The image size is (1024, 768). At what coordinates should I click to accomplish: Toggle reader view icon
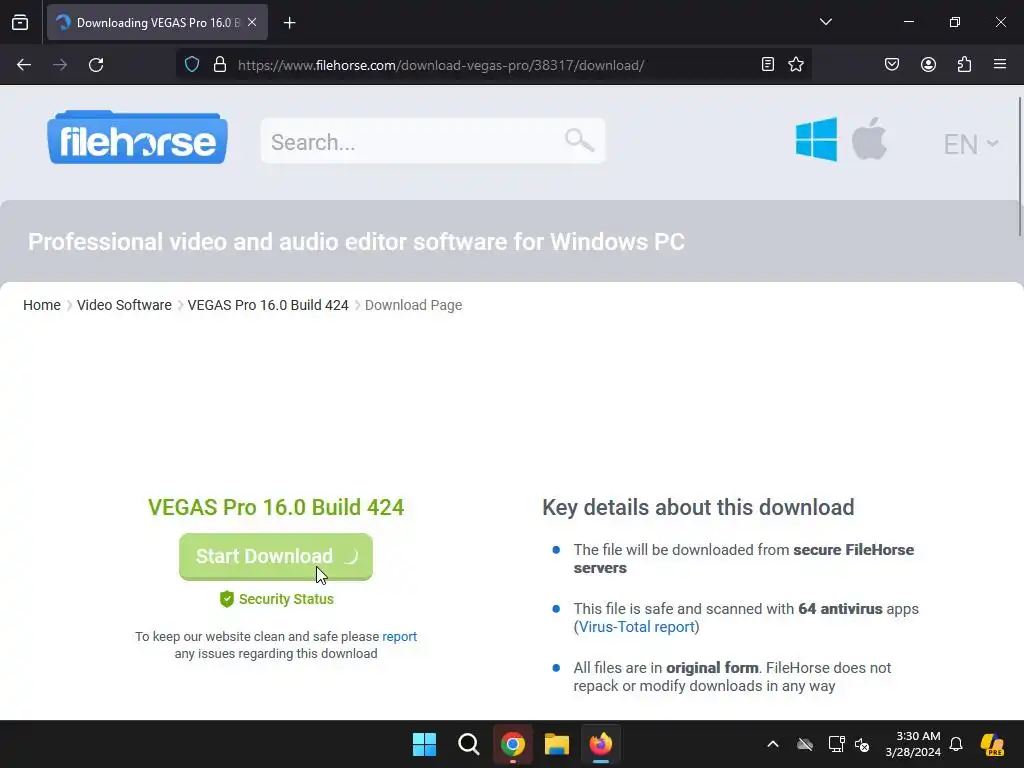(768, 64)
